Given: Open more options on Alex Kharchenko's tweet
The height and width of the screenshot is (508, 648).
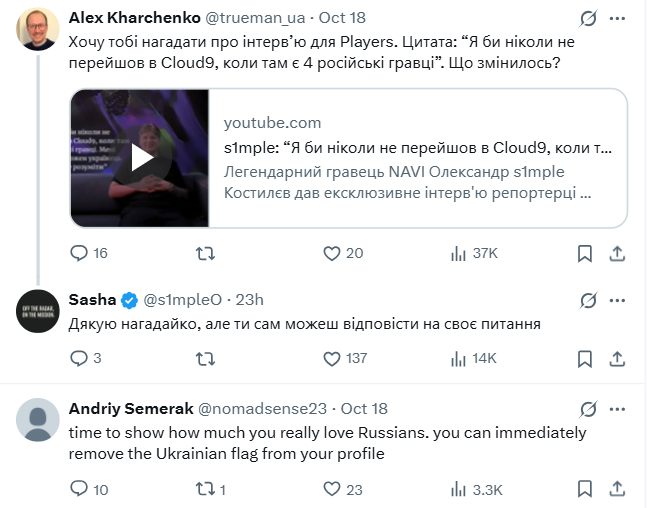Looking at the screenshot, I should 621,19.
